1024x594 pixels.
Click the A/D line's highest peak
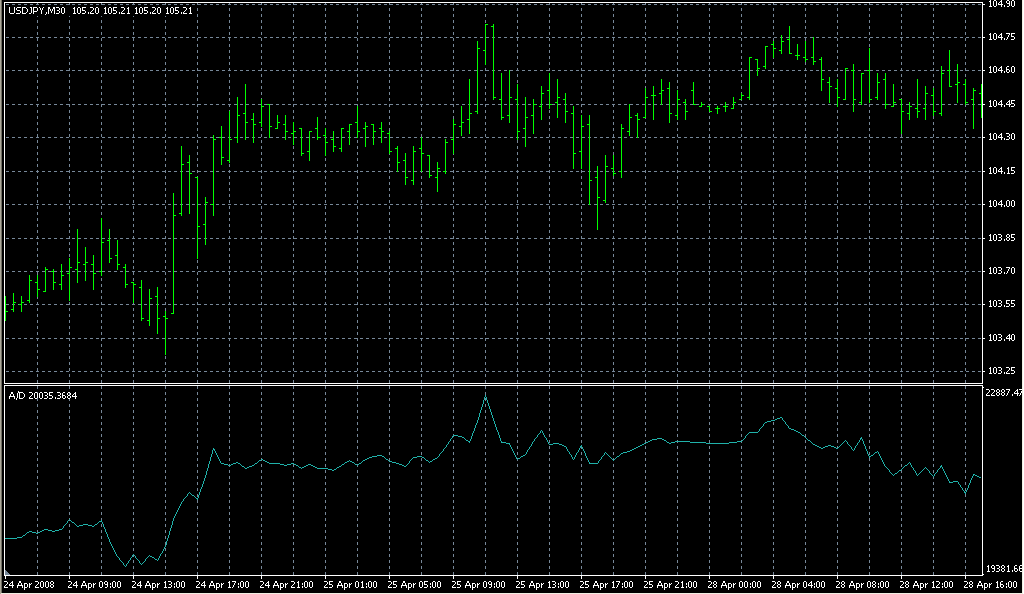(x=485, y=397)
